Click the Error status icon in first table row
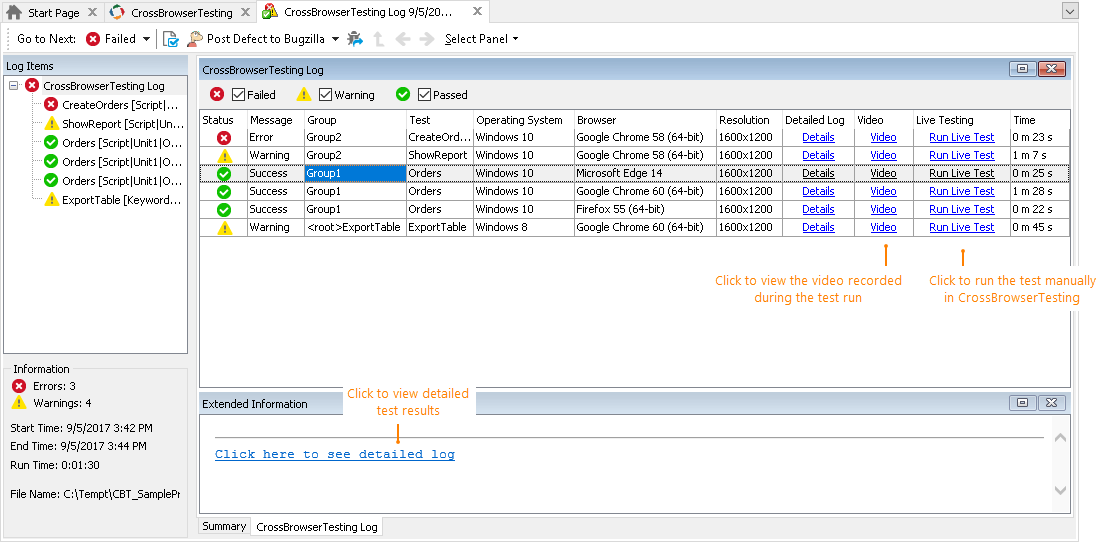This screenshot has height=542, width=1113. [224, 138]
